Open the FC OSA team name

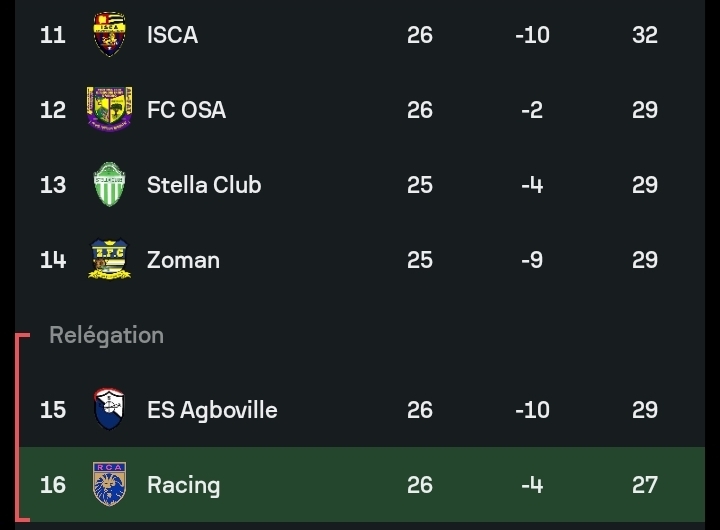coord(186,110)
